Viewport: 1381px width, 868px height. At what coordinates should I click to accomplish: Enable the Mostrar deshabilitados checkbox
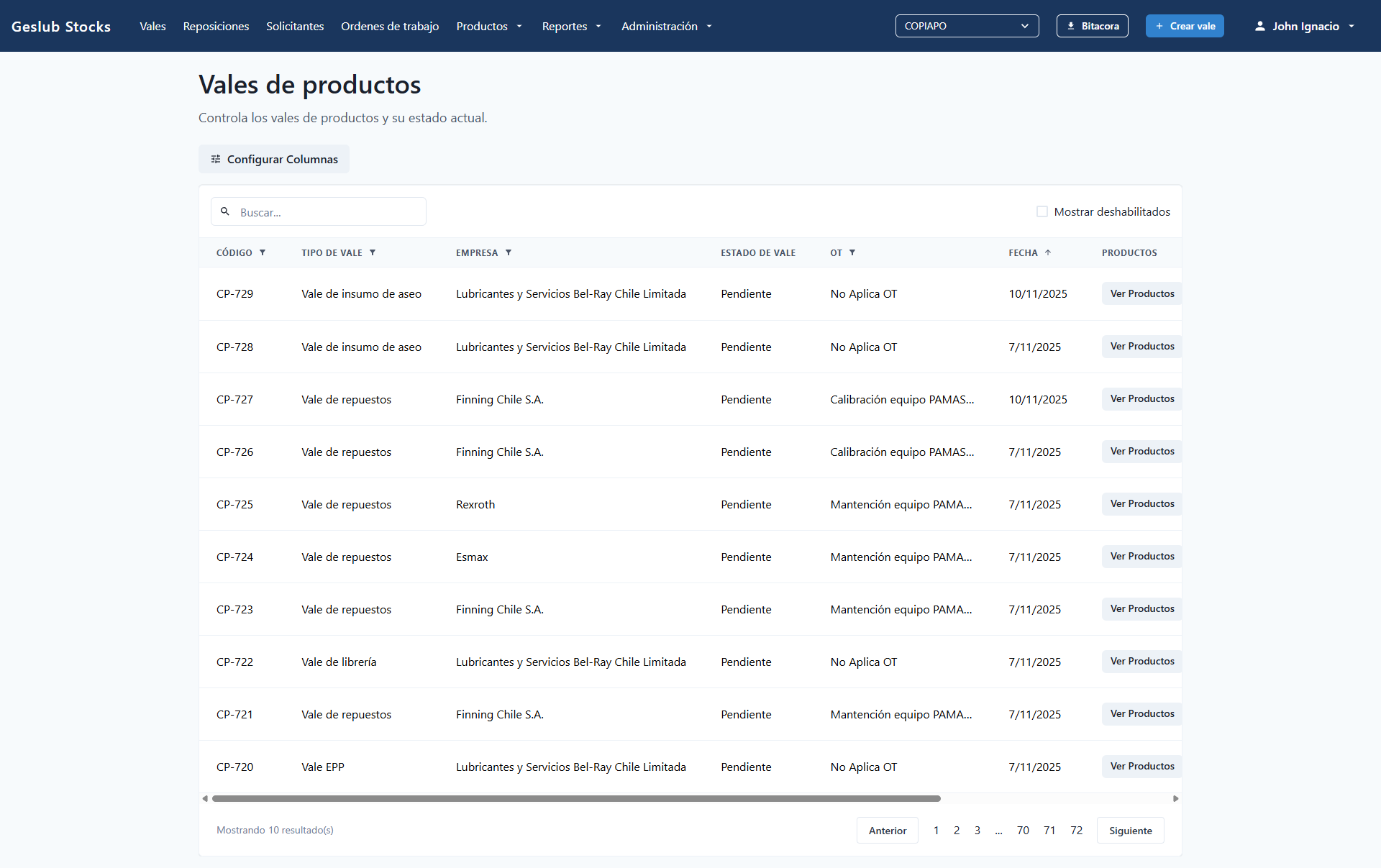[x=1042, y=211]
